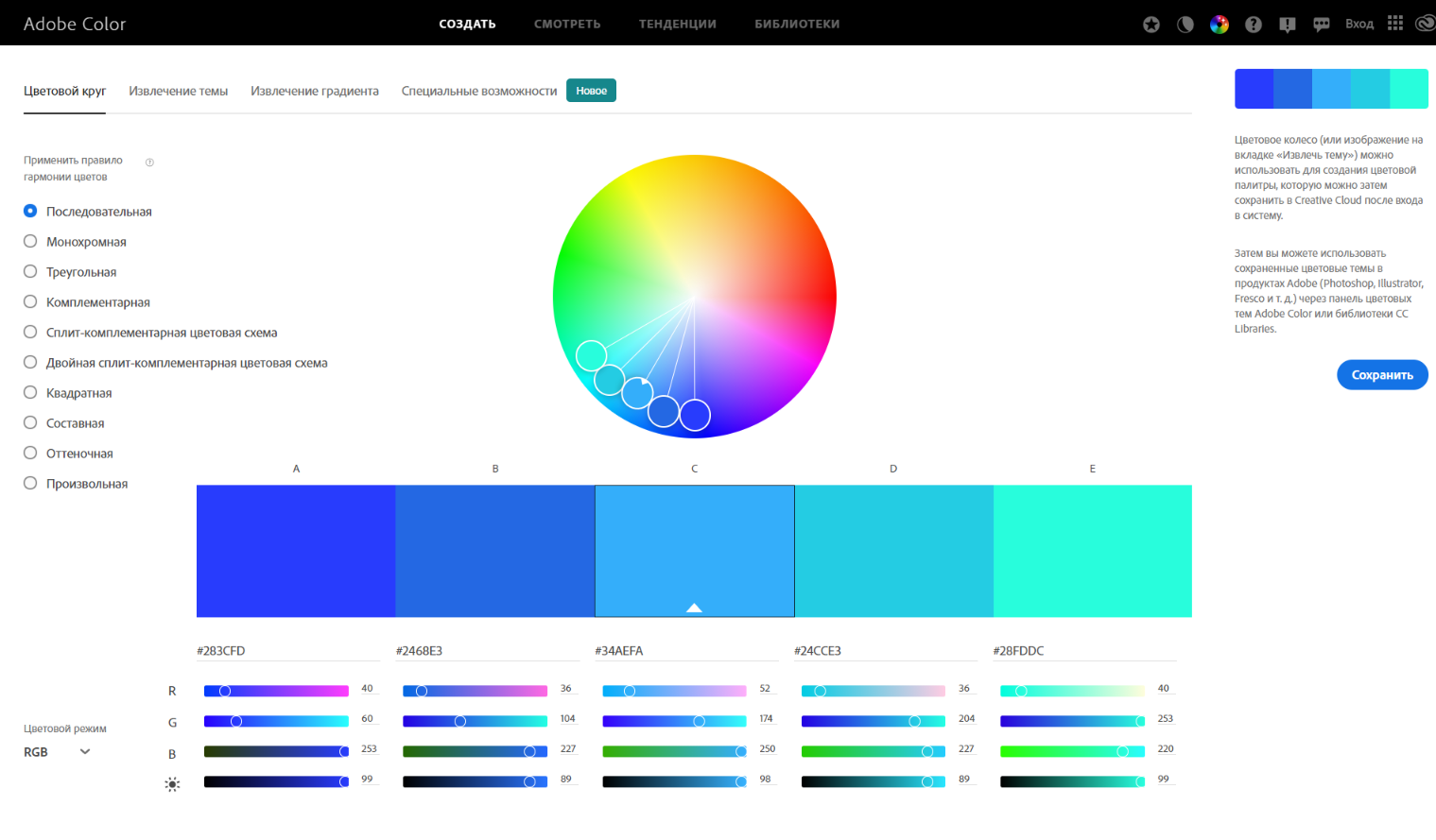Switch to Цветовой круг tab
The height and width of the screenshot is (840, 1436).
(64, 92)
